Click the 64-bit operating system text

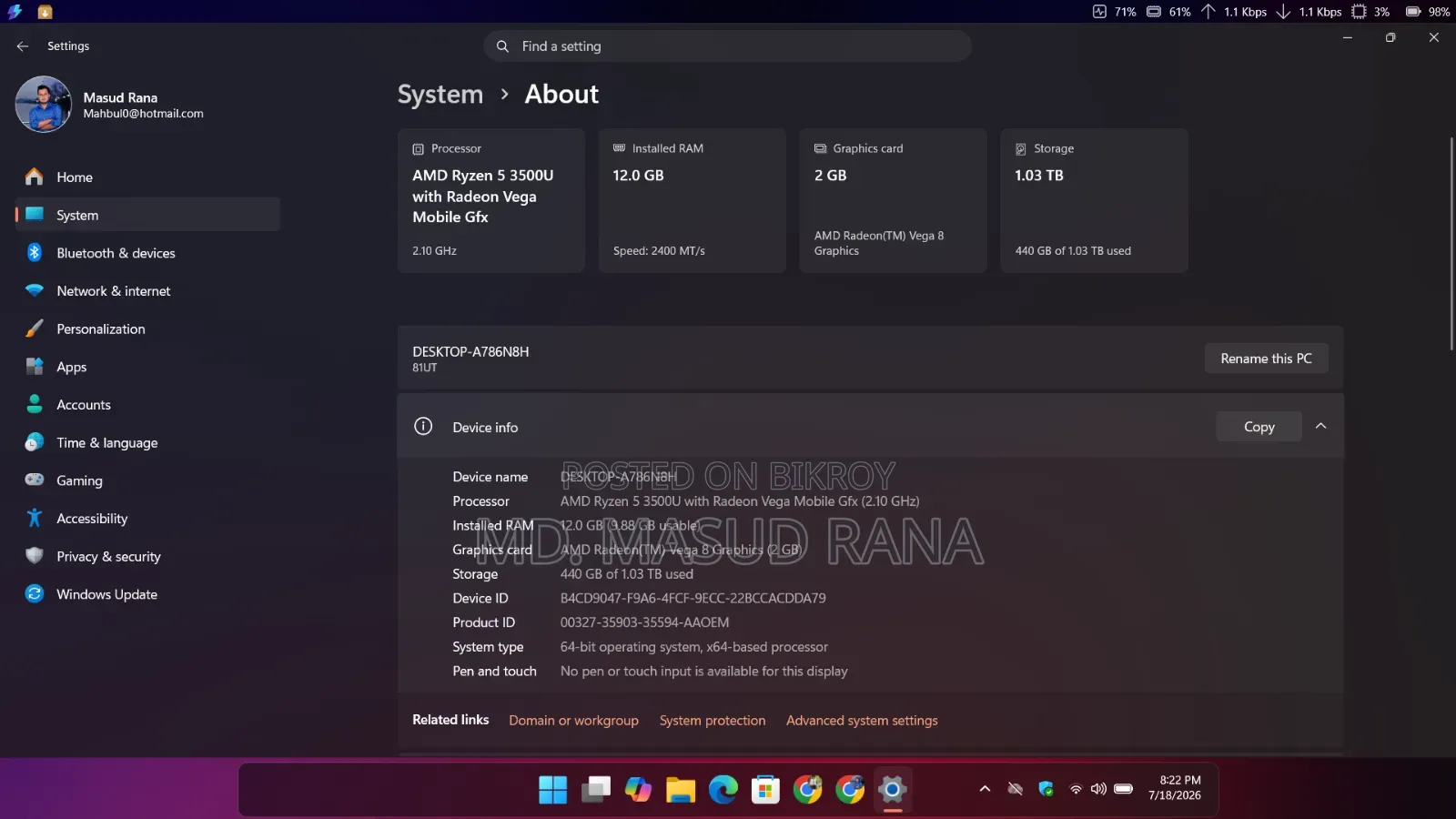click(694, 647)
